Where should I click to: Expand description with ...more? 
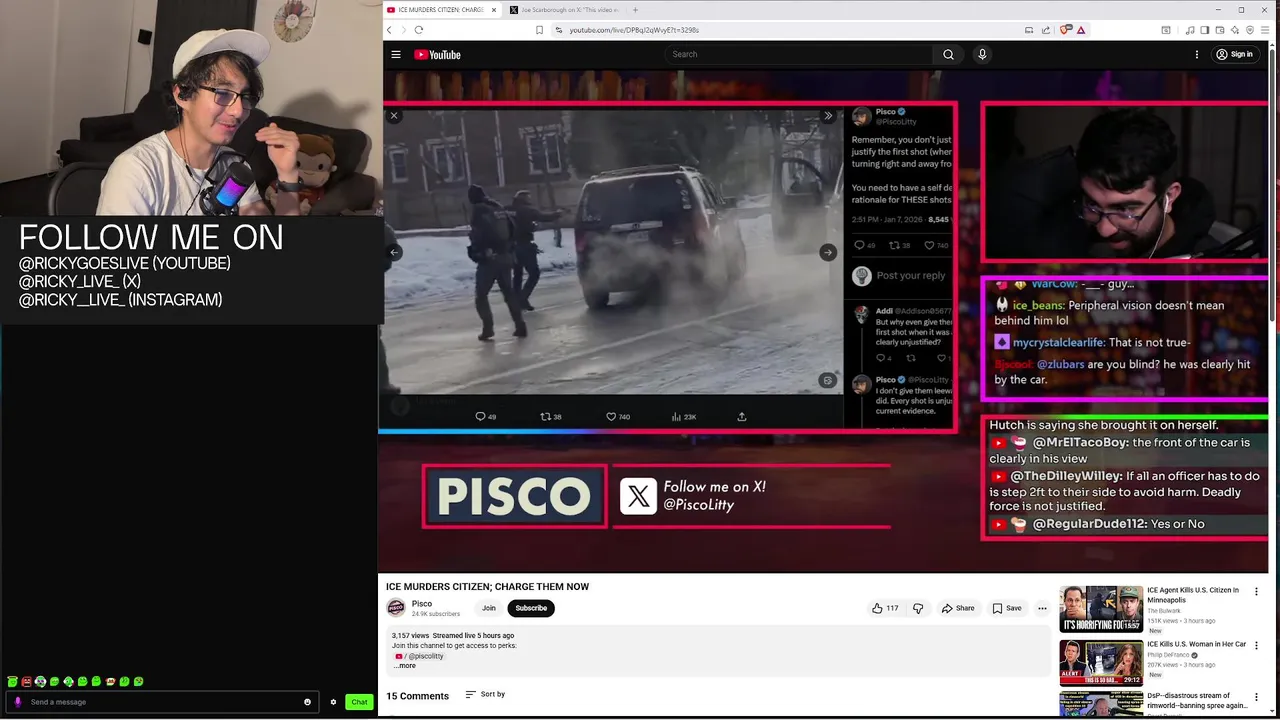click(404, 666)
